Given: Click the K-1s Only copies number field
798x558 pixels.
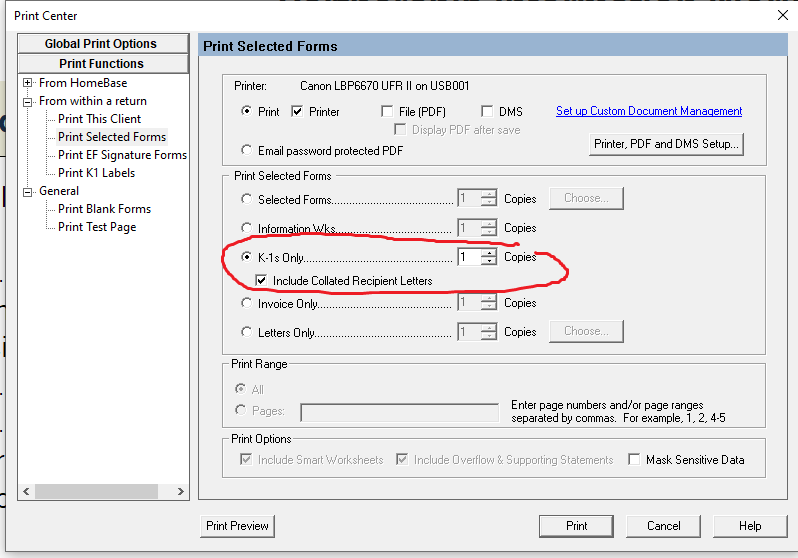Looking at the screenshot, I should point(468,257).
